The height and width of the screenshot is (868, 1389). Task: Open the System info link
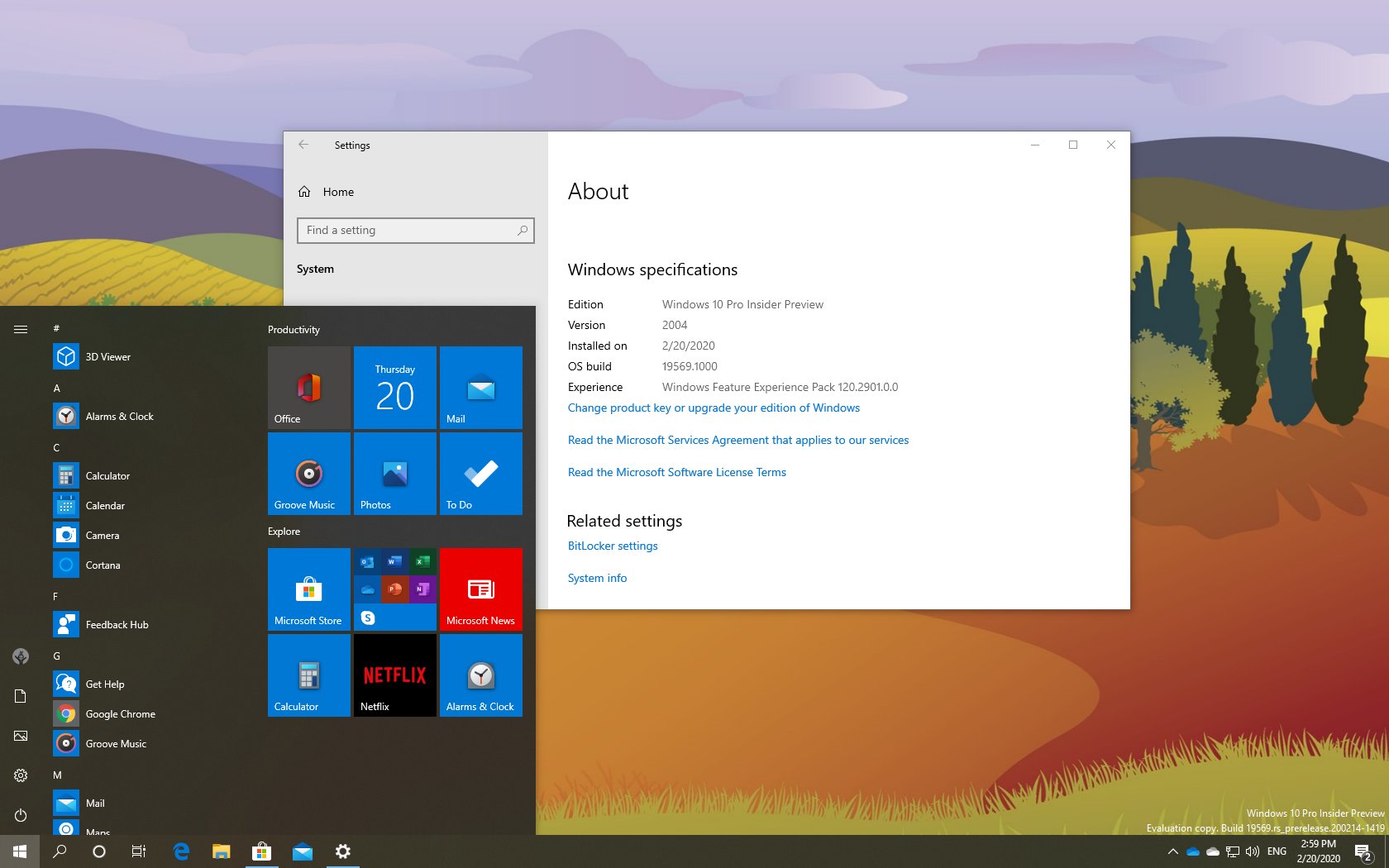[597, 579]
